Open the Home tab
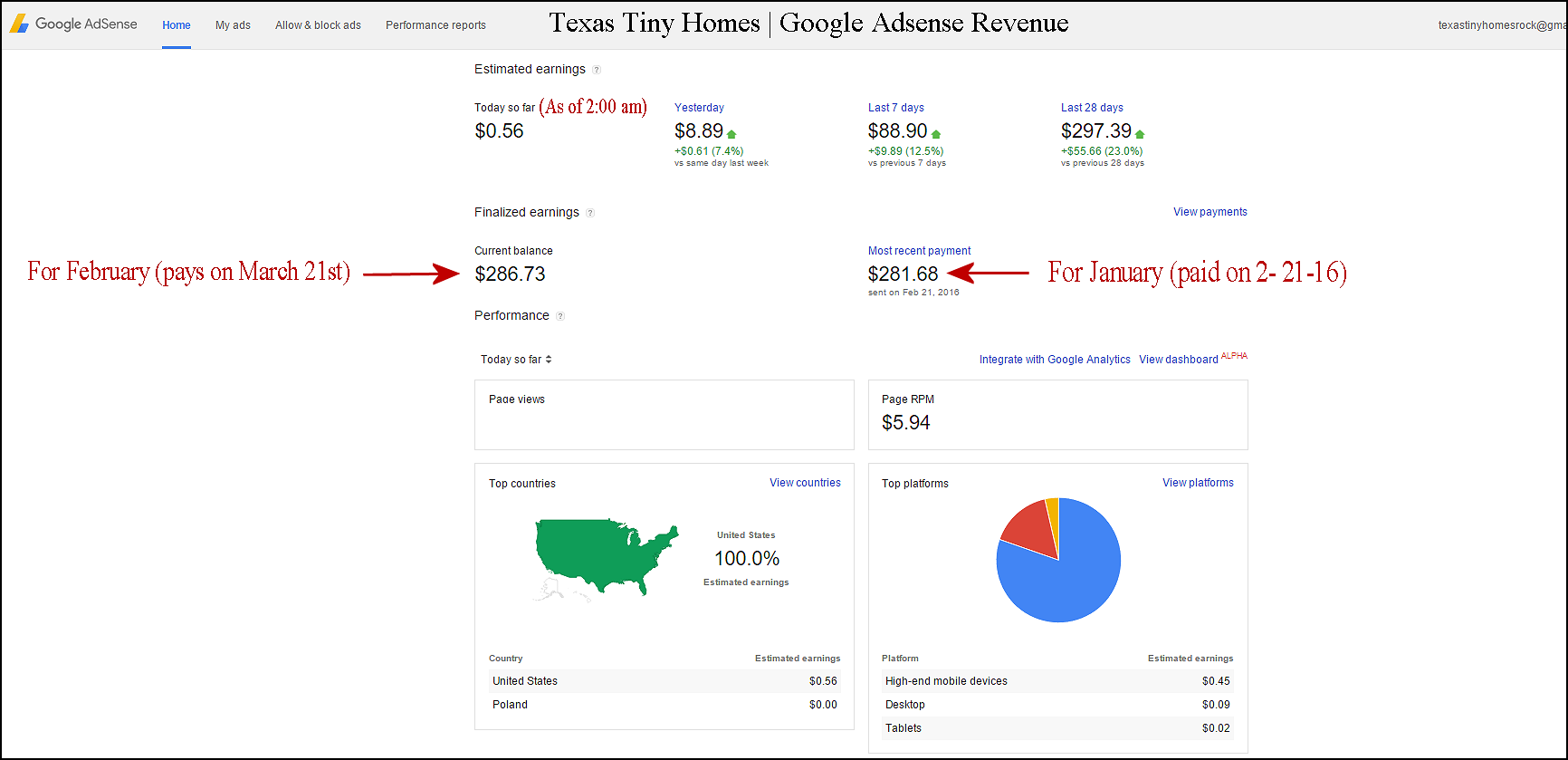Screen dimensions: 1568x760 click(177, 25)
